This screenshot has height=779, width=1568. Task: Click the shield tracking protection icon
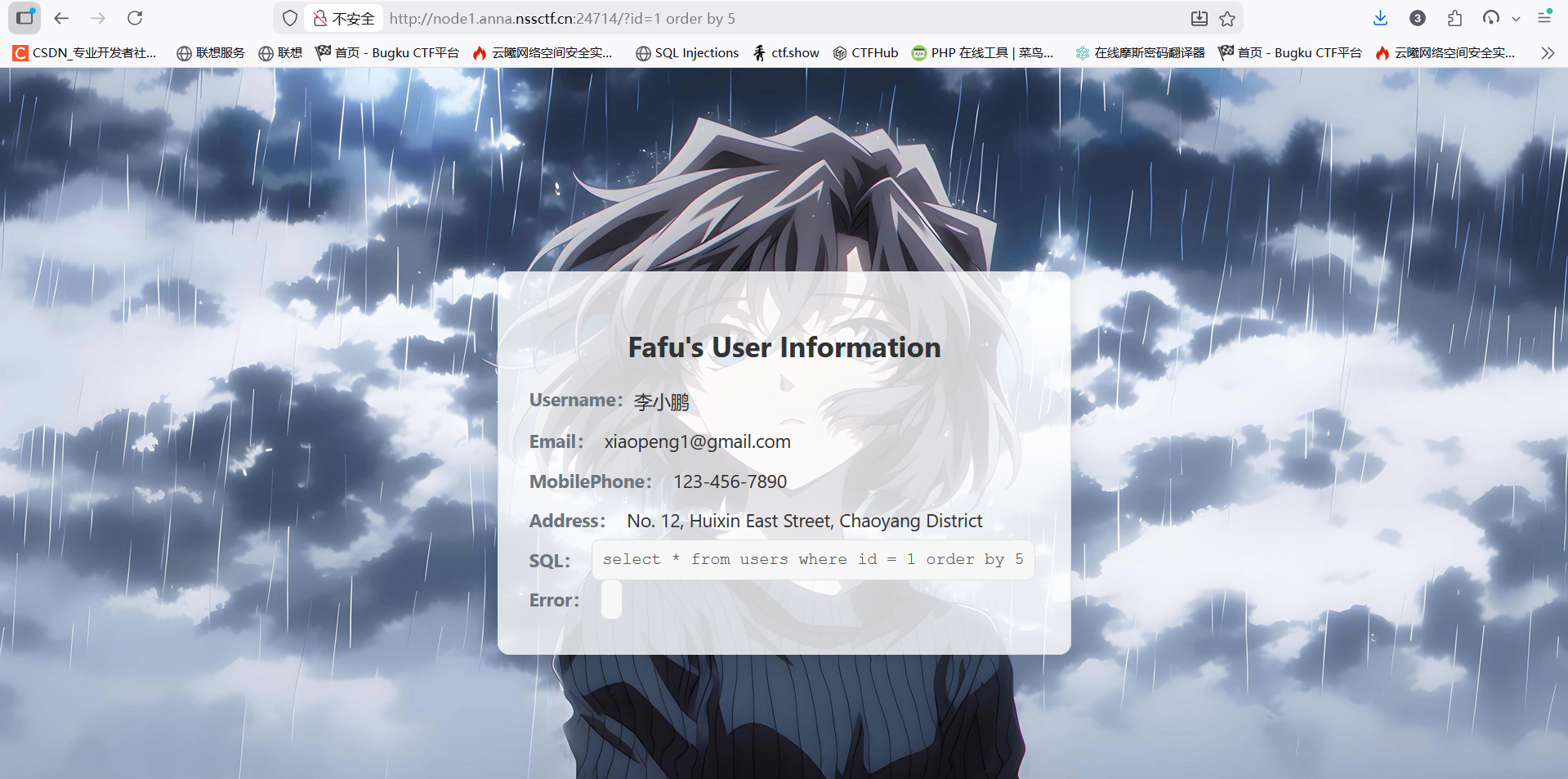point(290,18)
